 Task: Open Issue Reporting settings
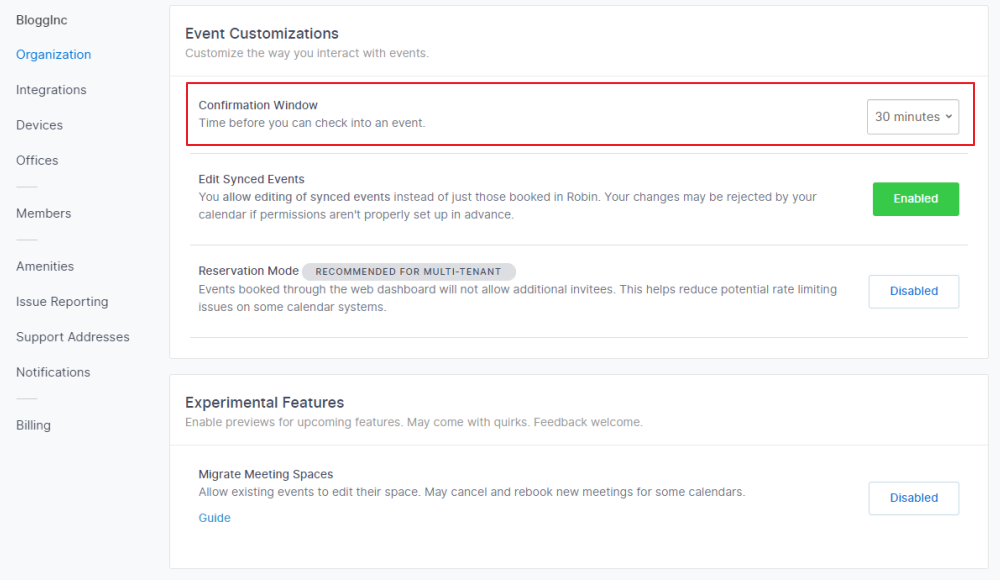[x=62, y=302]
